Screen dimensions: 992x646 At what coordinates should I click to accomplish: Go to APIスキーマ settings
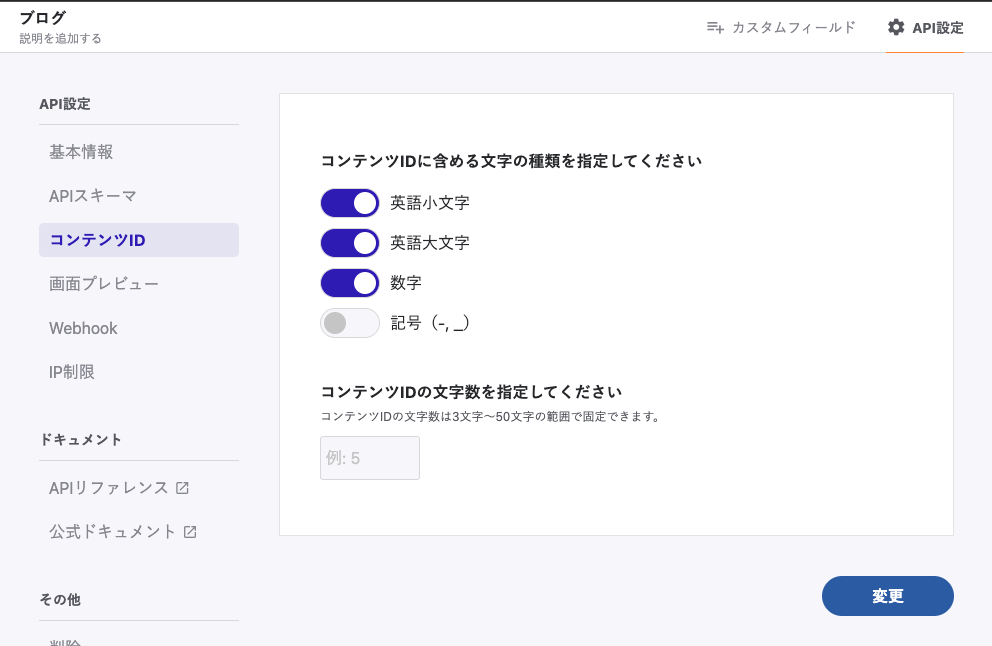93,196
